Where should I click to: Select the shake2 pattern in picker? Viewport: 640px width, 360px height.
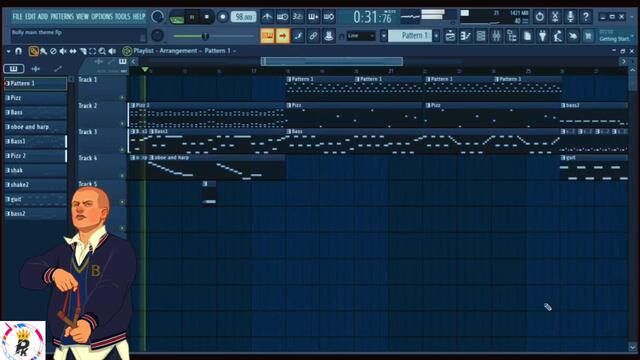(36, 185)
